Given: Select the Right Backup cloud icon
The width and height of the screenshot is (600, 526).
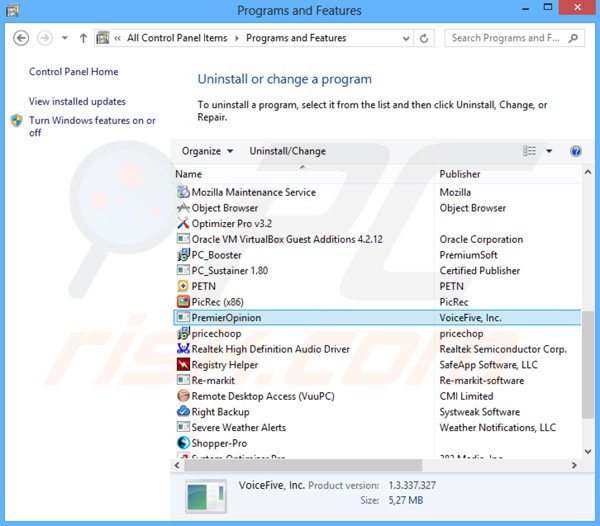Looking at the screenshot, I should [183, 412].
